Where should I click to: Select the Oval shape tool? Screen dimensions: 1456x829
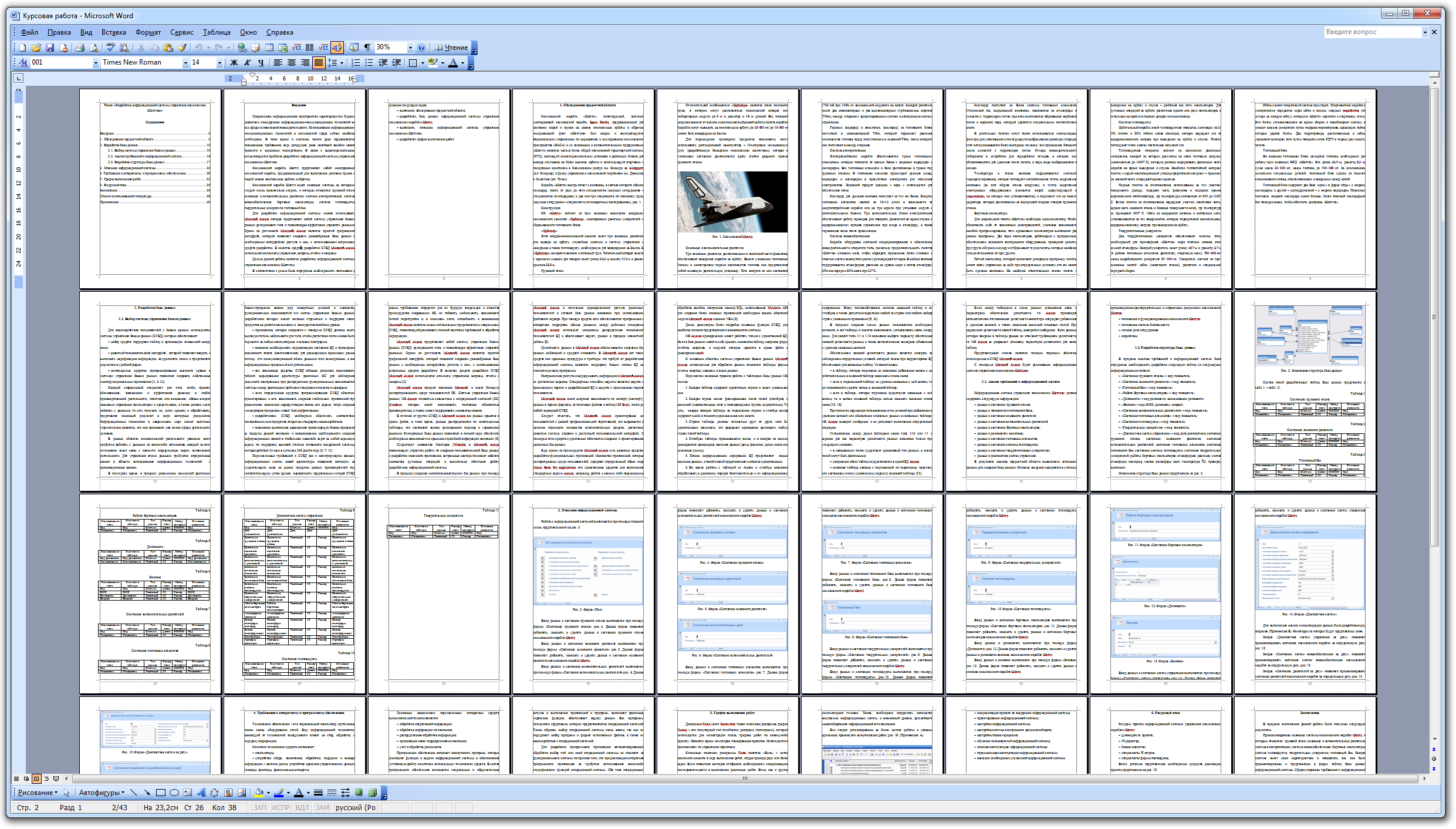click(x=174, y=793)
